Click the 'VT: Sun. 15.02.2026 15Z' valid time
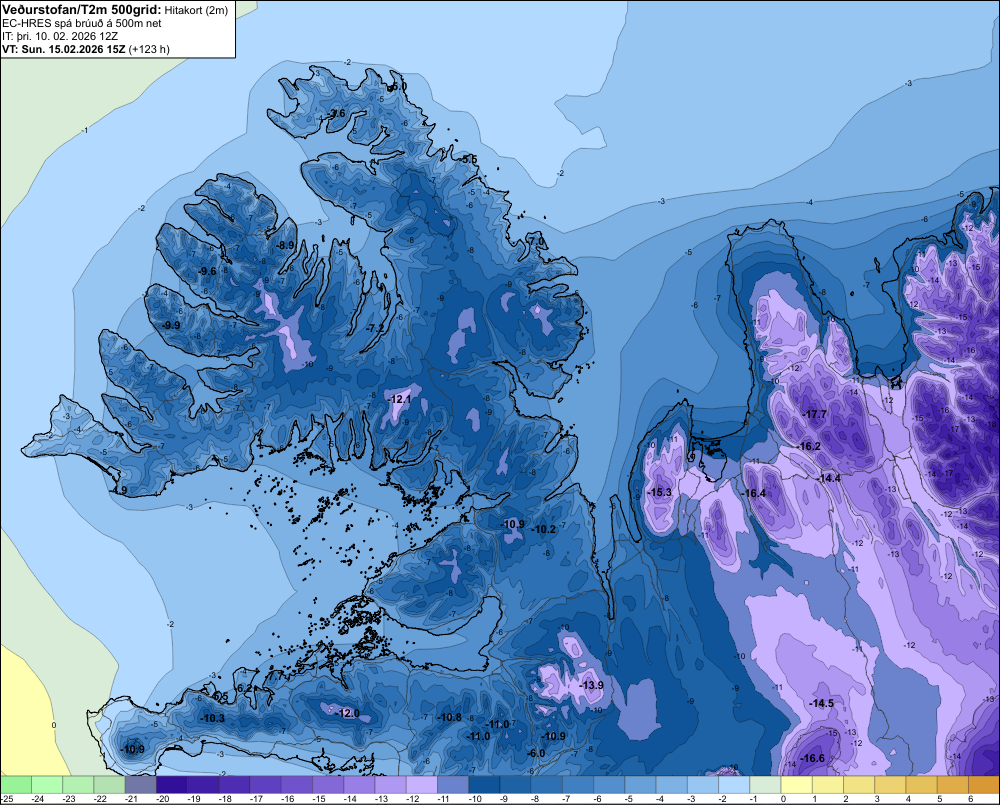This screenshot has height=805, width=1000. (x=64, y=49)
